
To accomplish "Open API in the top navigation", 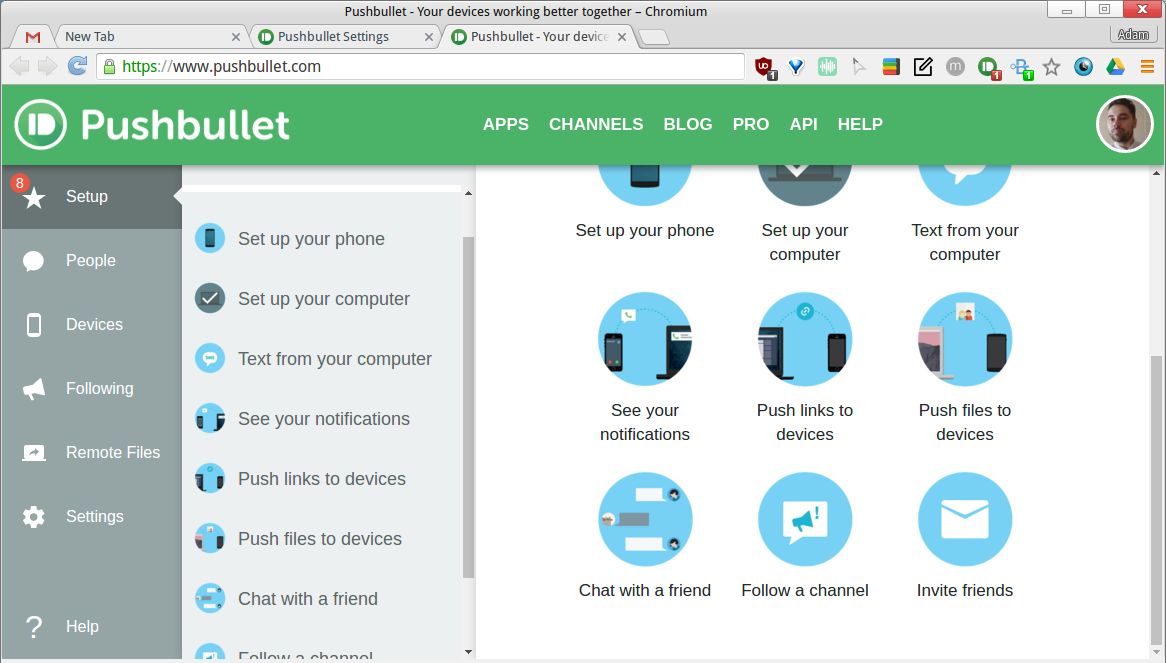I will click(803, 124).
